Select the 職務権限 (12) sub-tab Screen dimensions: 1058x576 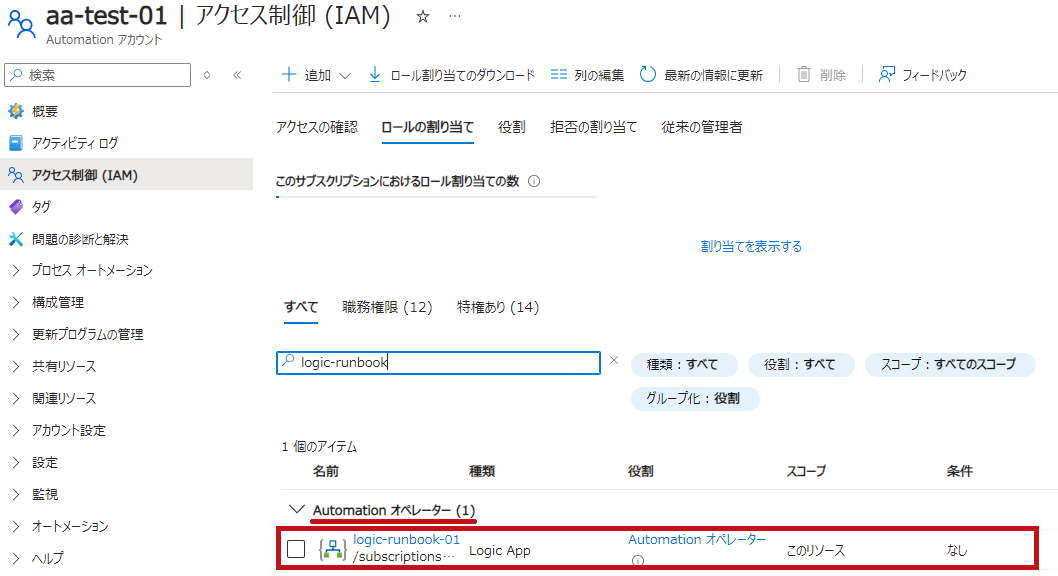(387, 308)
